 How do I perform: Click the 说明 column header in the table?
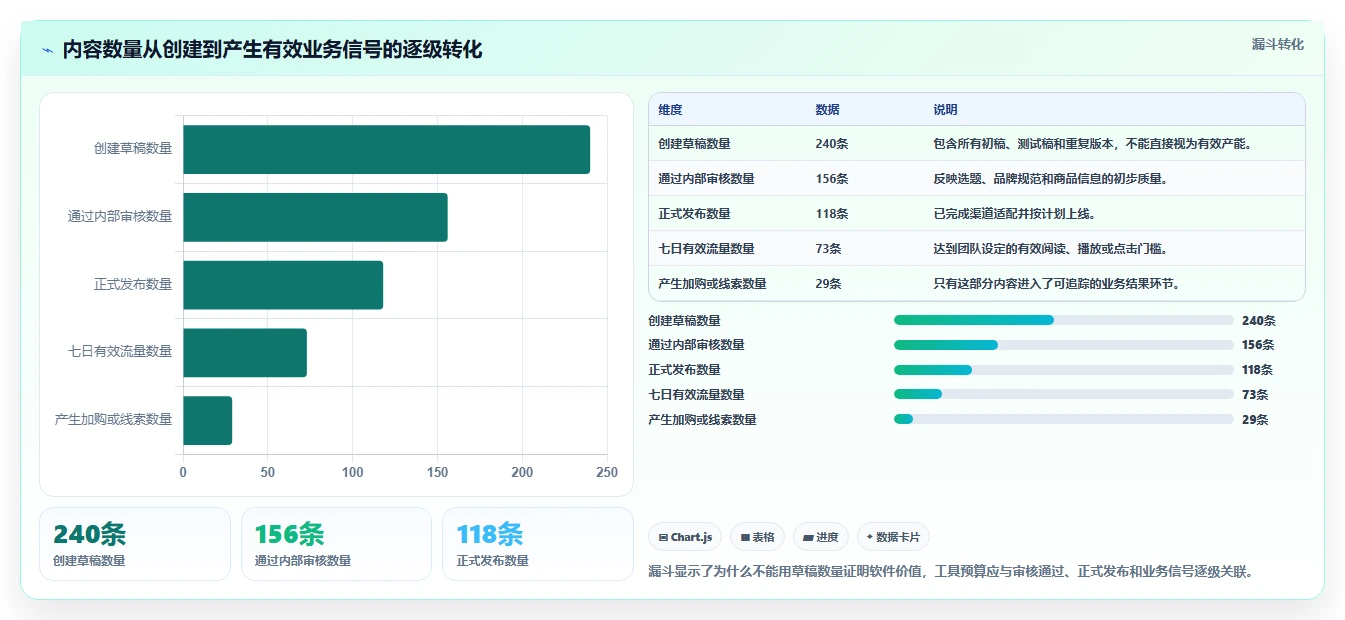[945, 110]
